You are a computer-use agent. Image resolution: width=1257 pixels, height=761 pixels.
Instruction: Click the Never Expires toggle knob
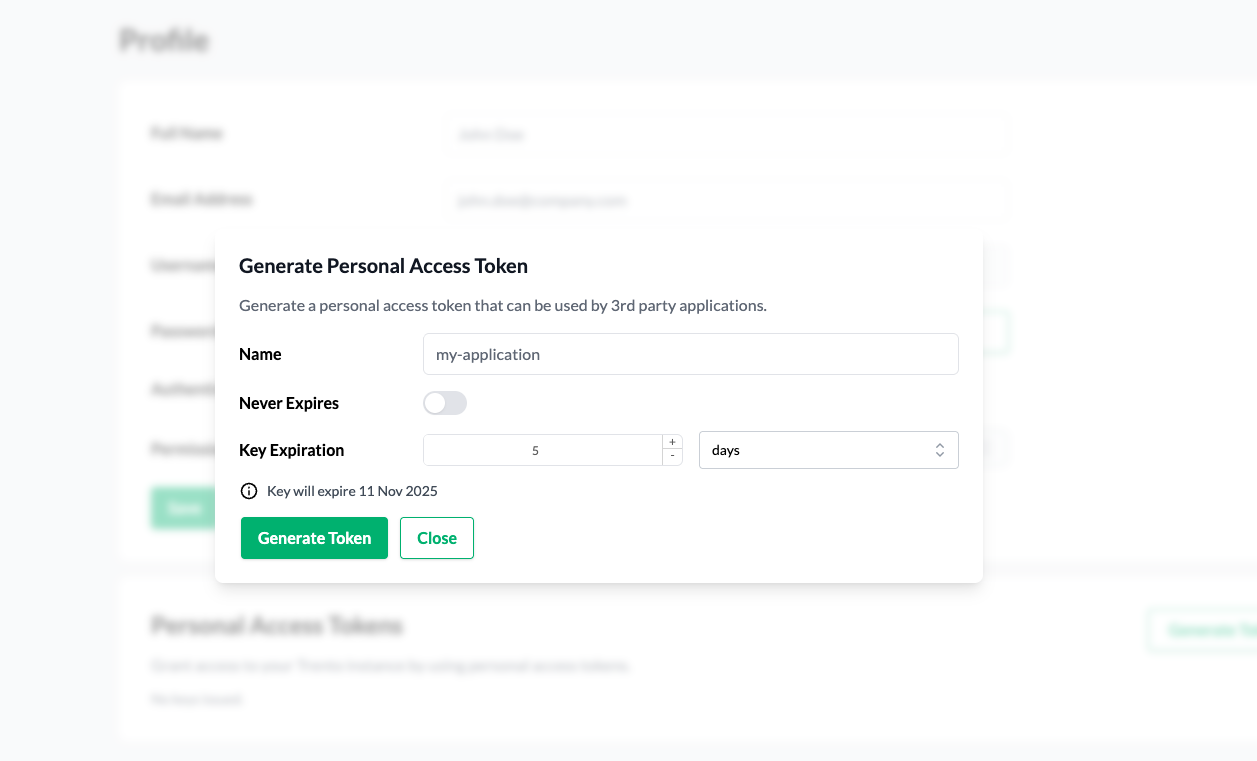point(436,402)
